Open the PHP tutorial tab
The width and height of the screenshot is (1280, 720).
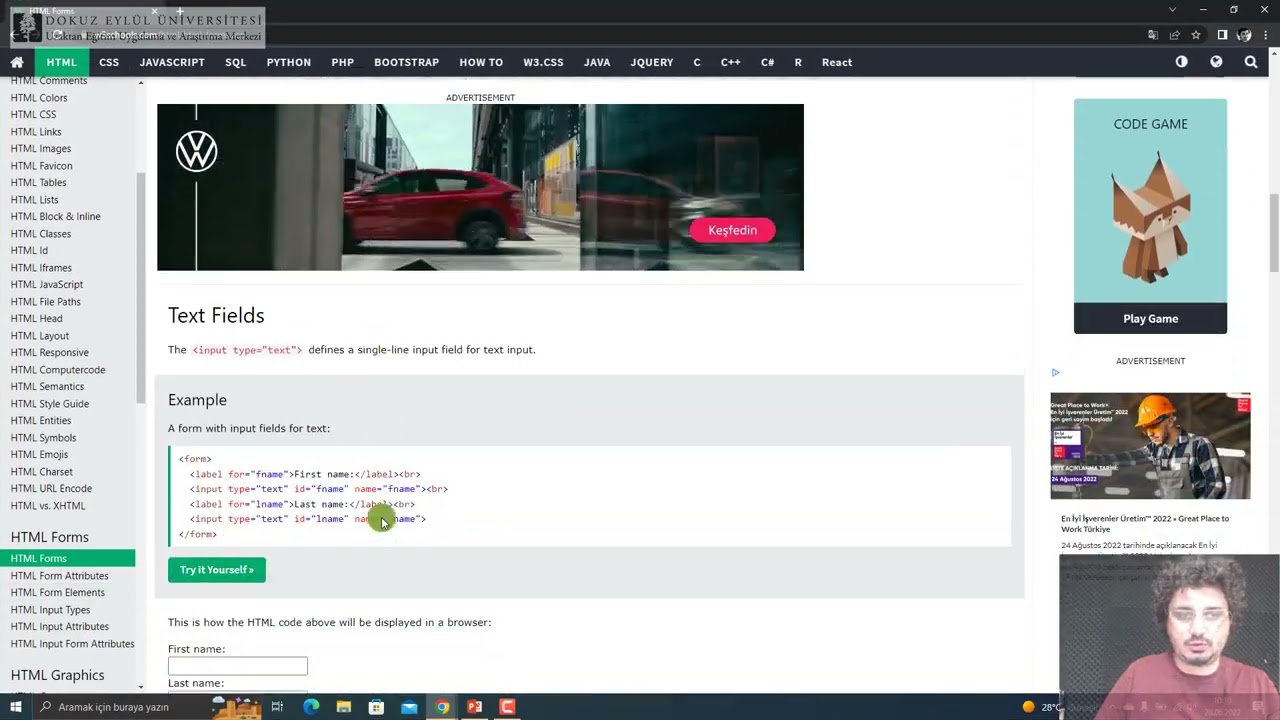[342, 62]
